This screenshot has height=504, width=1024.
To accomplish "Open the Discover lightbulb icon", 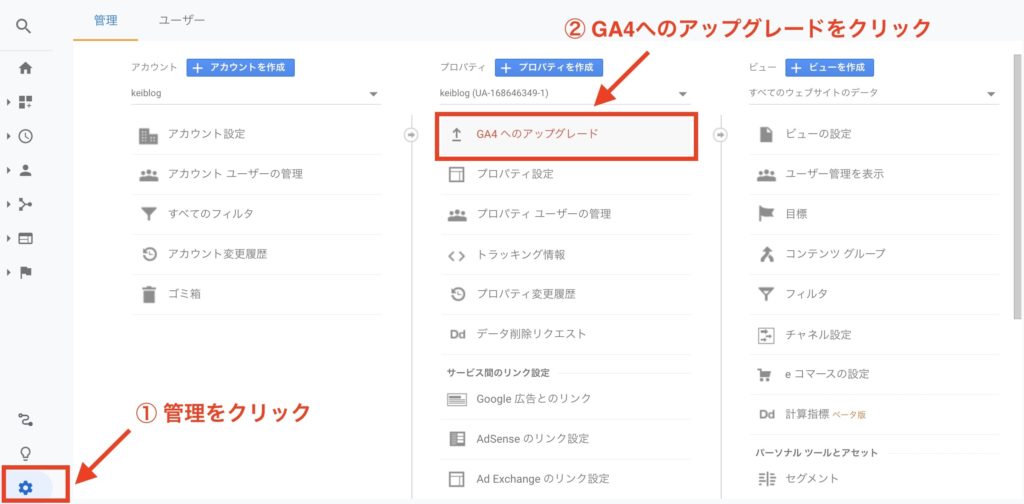I will 25,453.
